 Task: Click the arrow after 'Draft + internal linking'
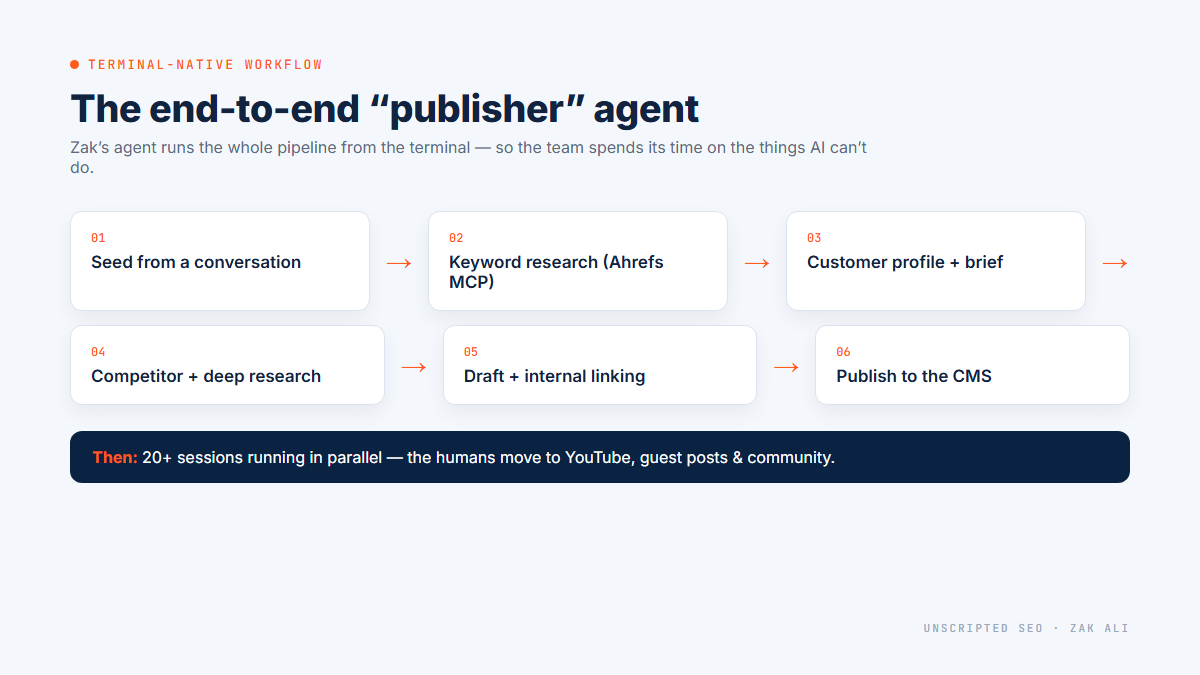(x=786, y=367)
